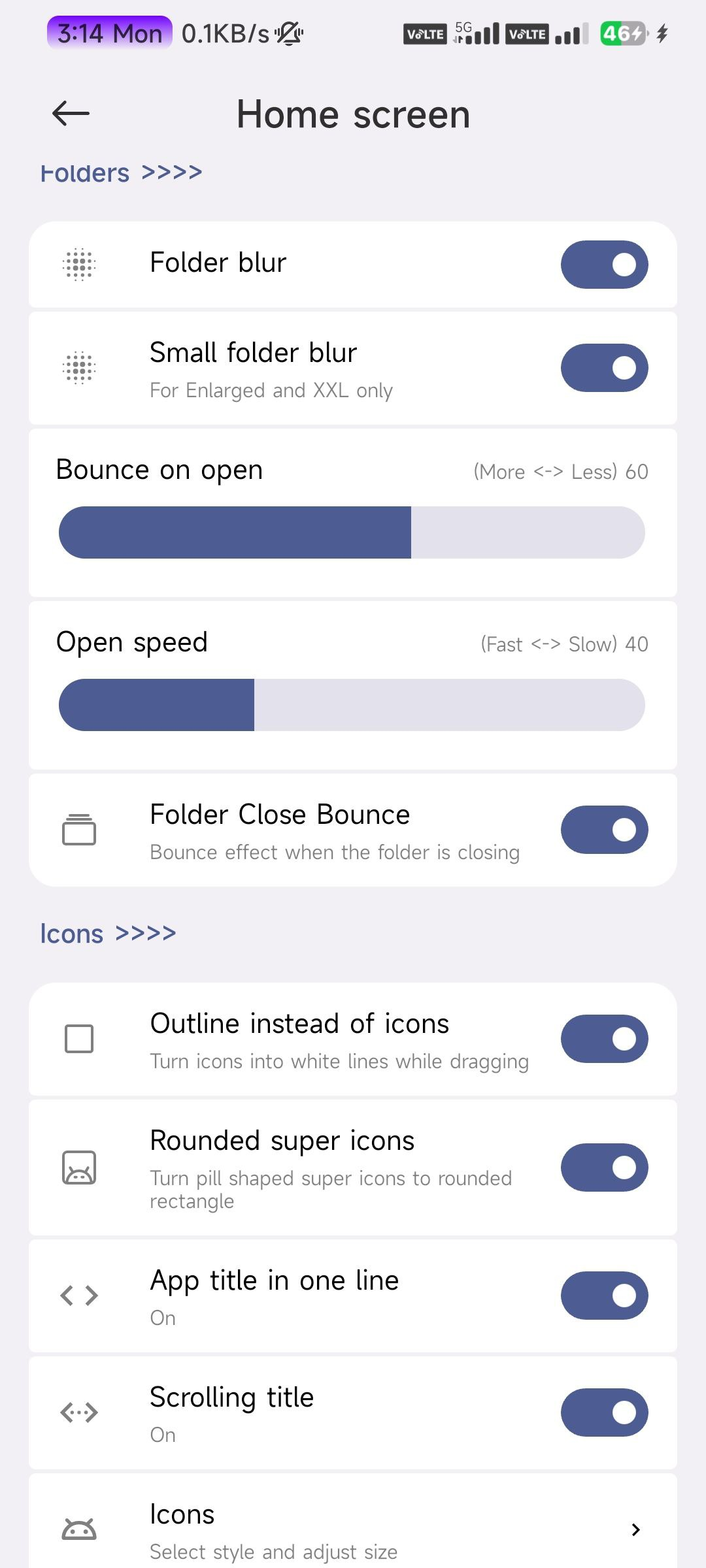Disable the Folder blur toggle
This screenshot has height=1568, width=706.
[x=605, y=265]
